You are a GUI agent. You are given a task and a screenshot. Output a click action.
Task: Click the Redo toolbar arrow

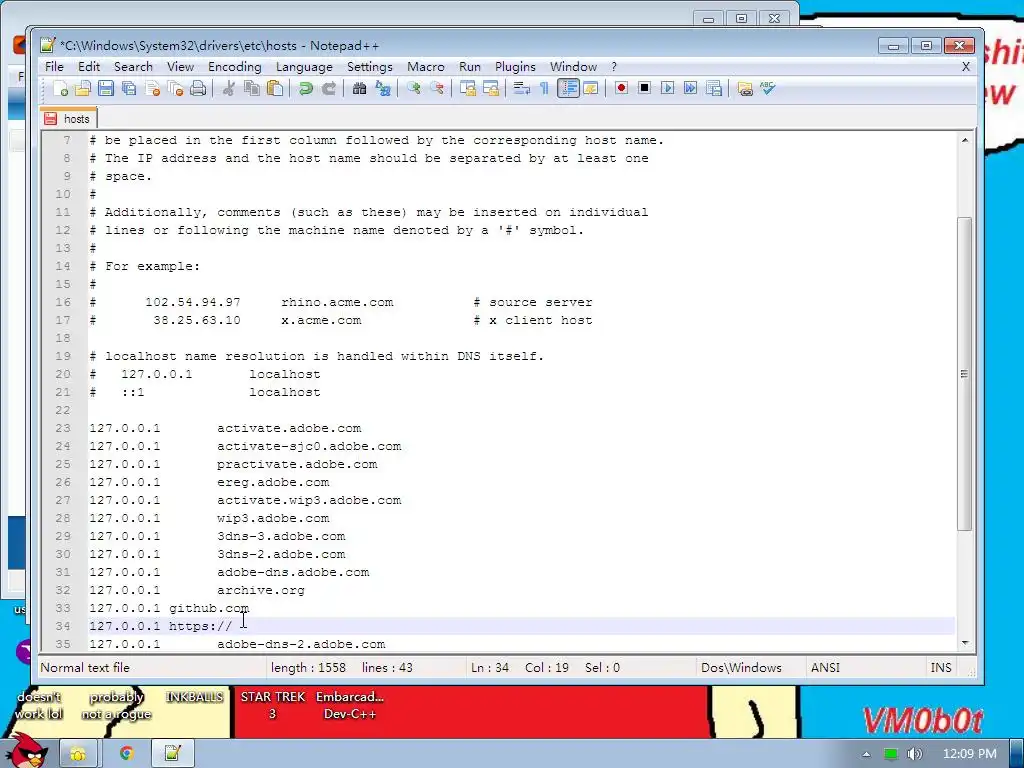(x=329, y=89)
